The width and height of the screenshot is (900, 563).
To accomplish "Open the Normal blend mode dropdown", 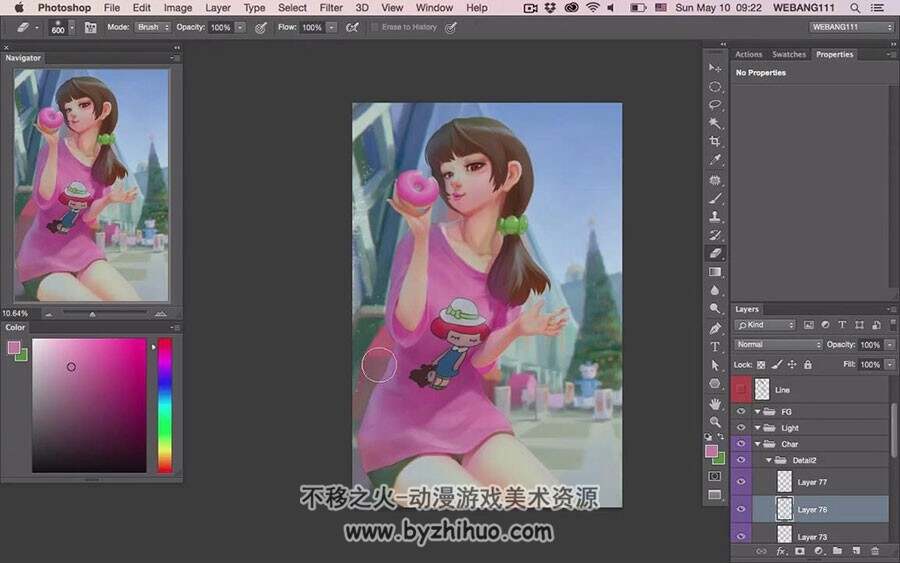I will pyautogui.click(x=778, y=344).
